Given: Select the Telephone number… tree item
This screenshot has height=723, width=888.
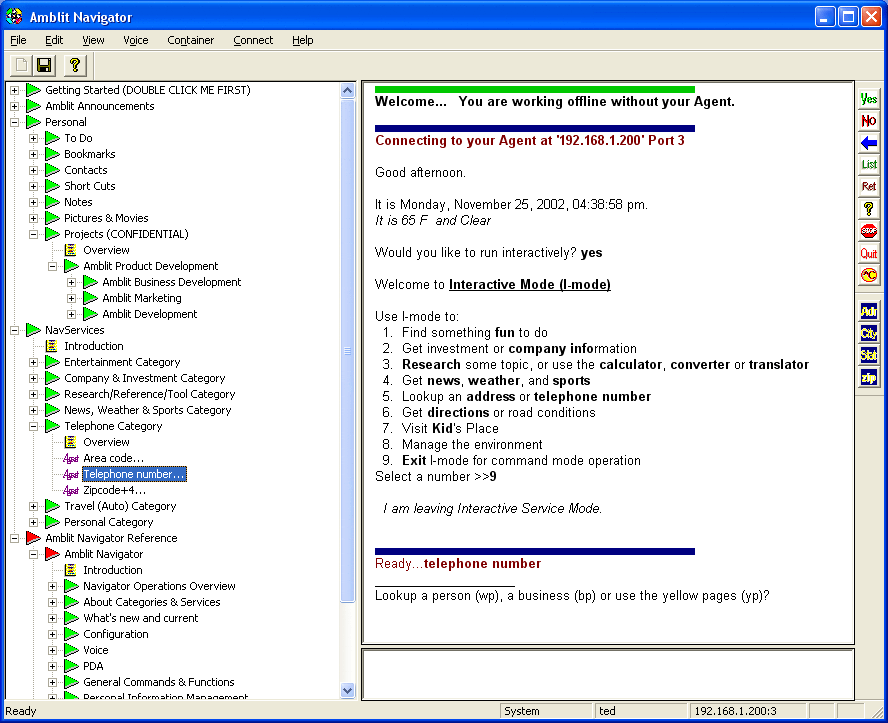Looking at the screenshot, I should pos(134,474).
